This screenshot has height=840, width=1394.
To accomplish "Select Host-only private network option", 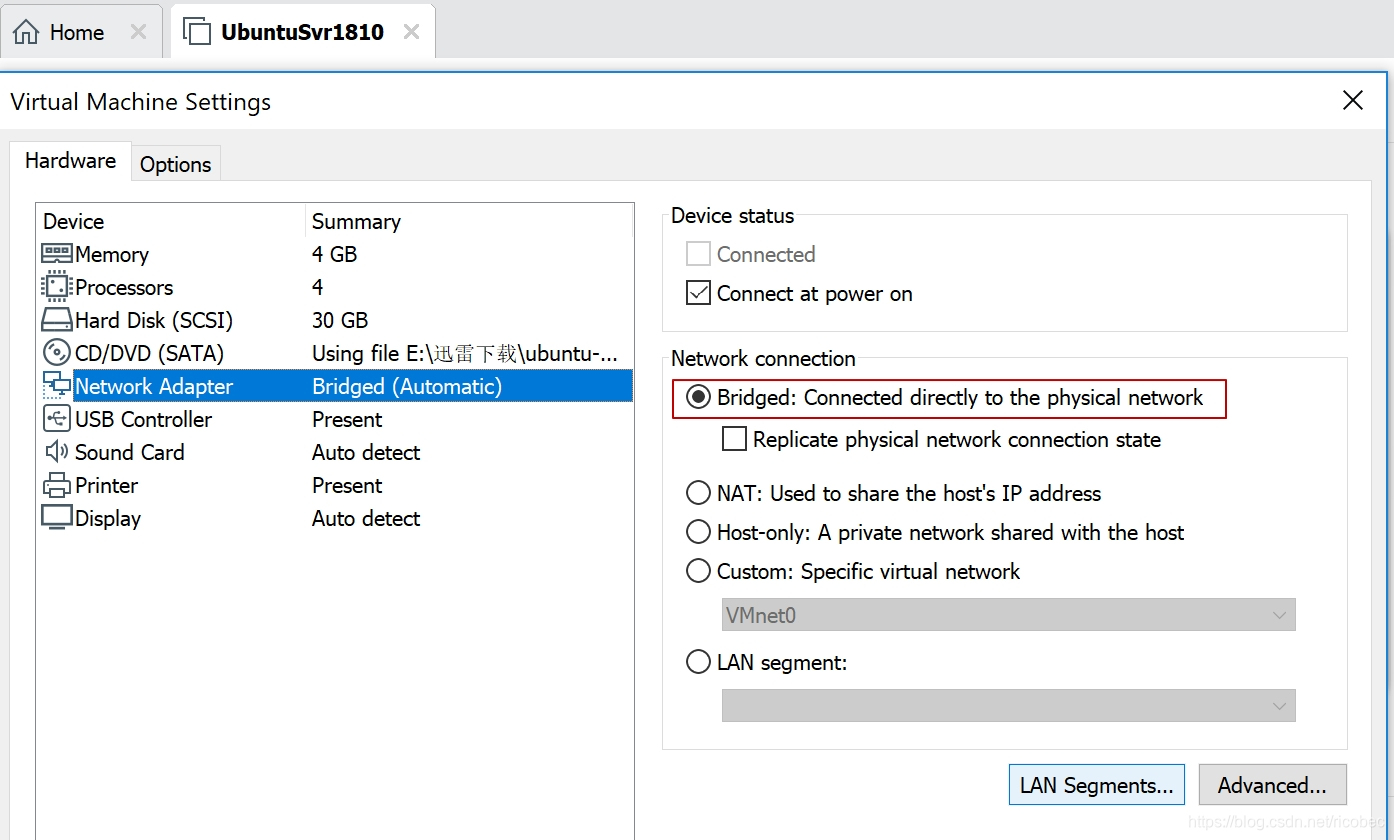I will pyautogui.click(x=698, y=532).
